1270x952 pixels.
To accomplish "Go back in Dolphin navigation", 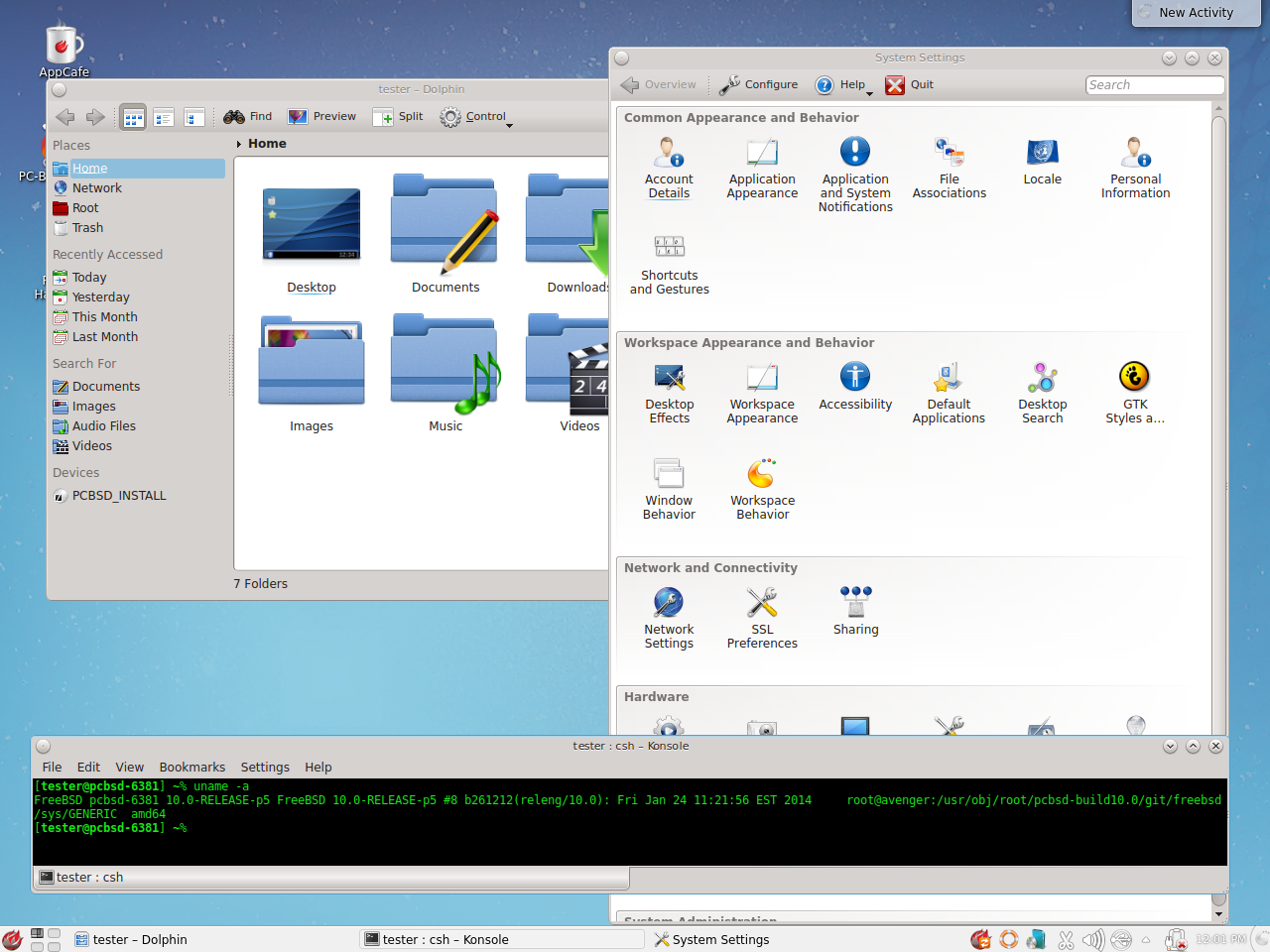I will pos(65,117).
